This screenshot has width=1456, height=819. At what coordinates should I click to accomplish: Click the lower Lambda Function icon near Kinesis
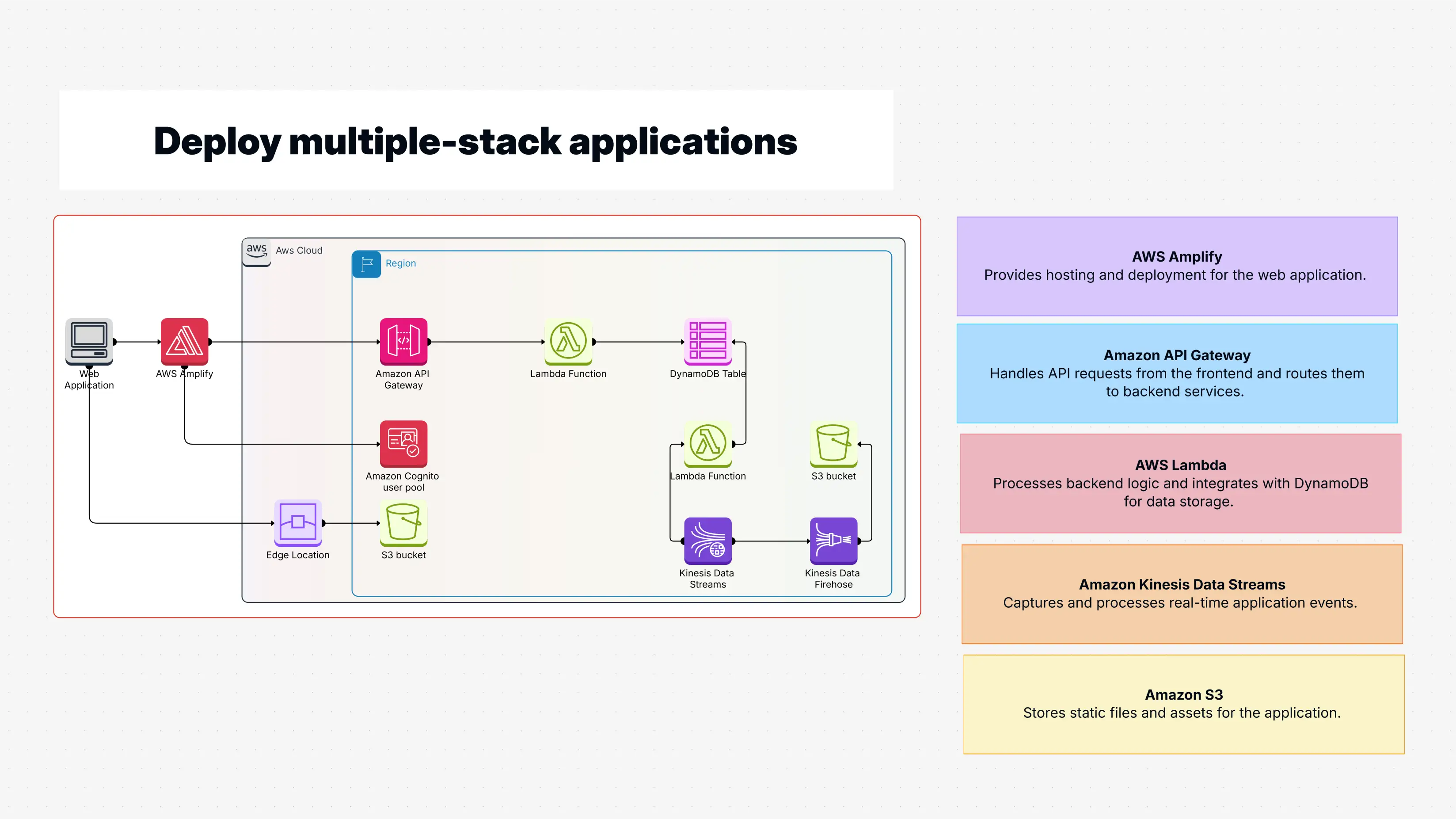[707, 444]
